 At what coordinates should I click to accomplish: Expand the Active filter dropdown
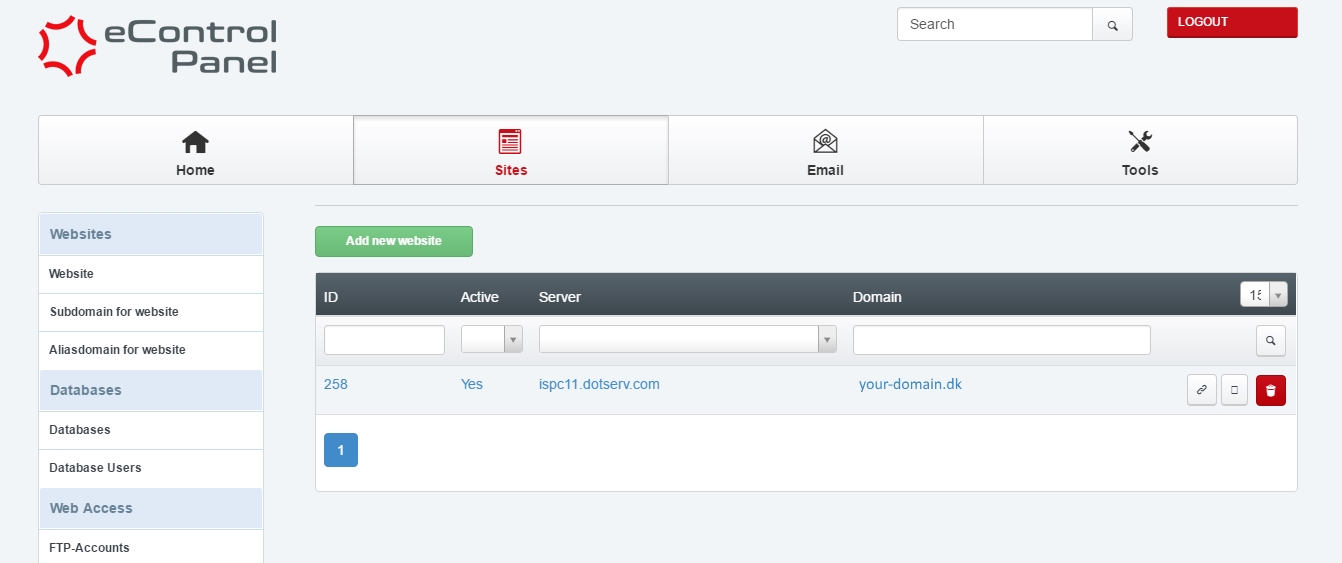point(492,340)
